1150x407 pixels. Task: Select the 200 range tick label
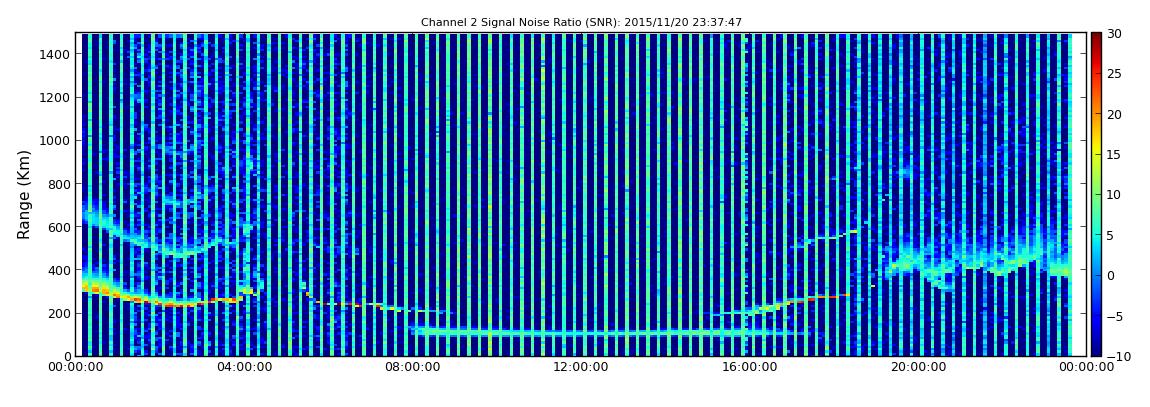[59, 314]
